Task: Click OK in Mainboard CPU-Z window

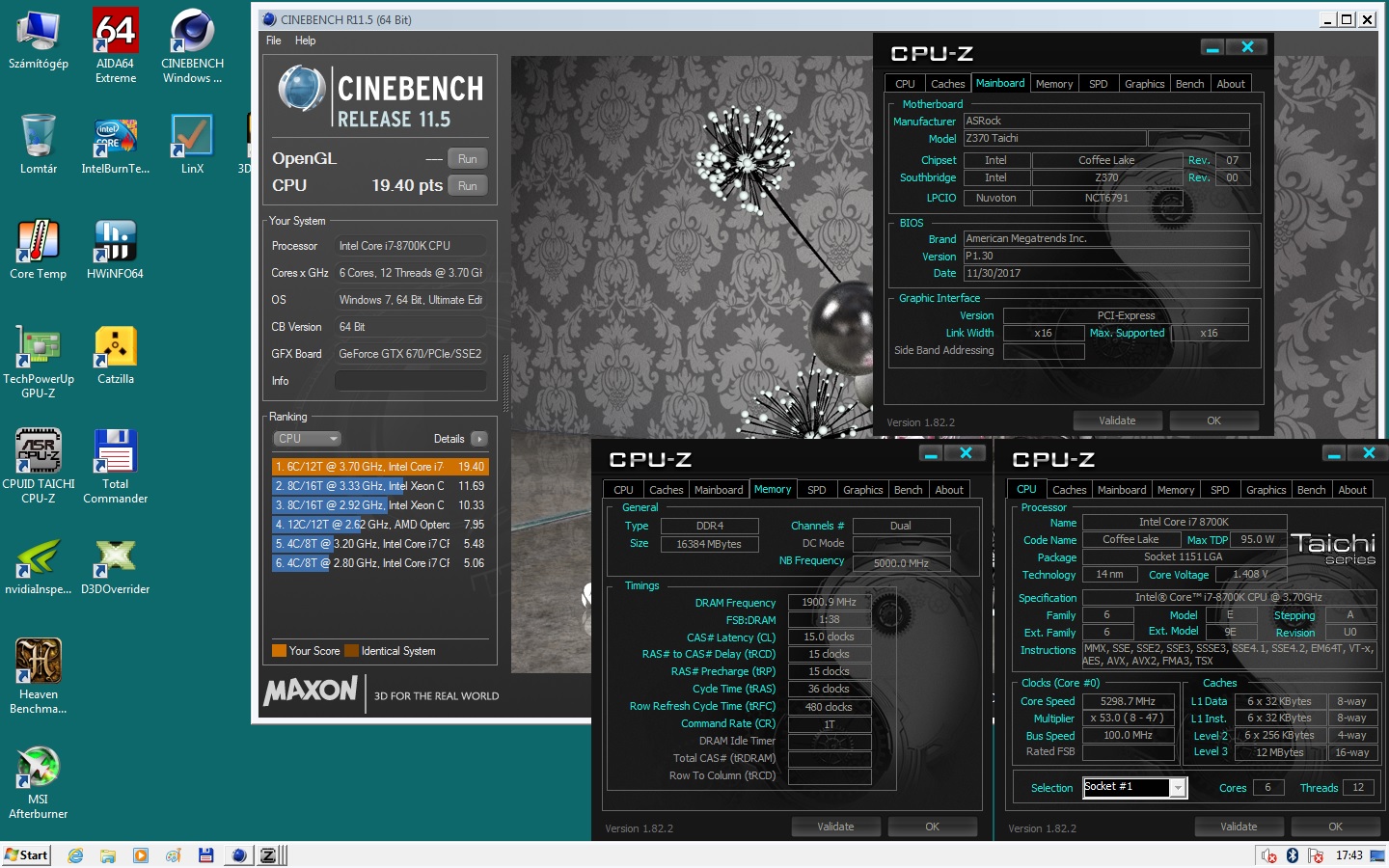Action: pos(1213,420)
